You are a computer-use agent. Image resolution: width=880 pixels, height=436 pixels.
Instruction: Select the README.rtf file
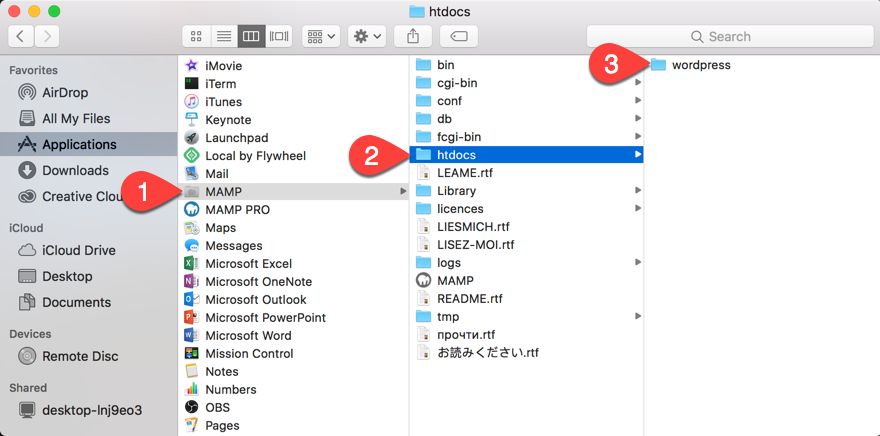(x=526, y=299)
